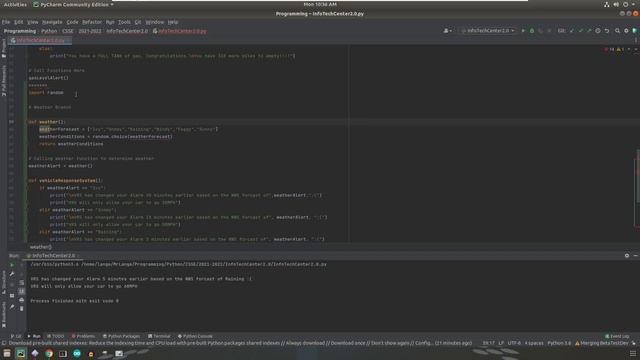Image resolution: width=640 pixels, height=360 pixels.
Task: Open the TODO tool window tab
Action: (x=56, y=336)
